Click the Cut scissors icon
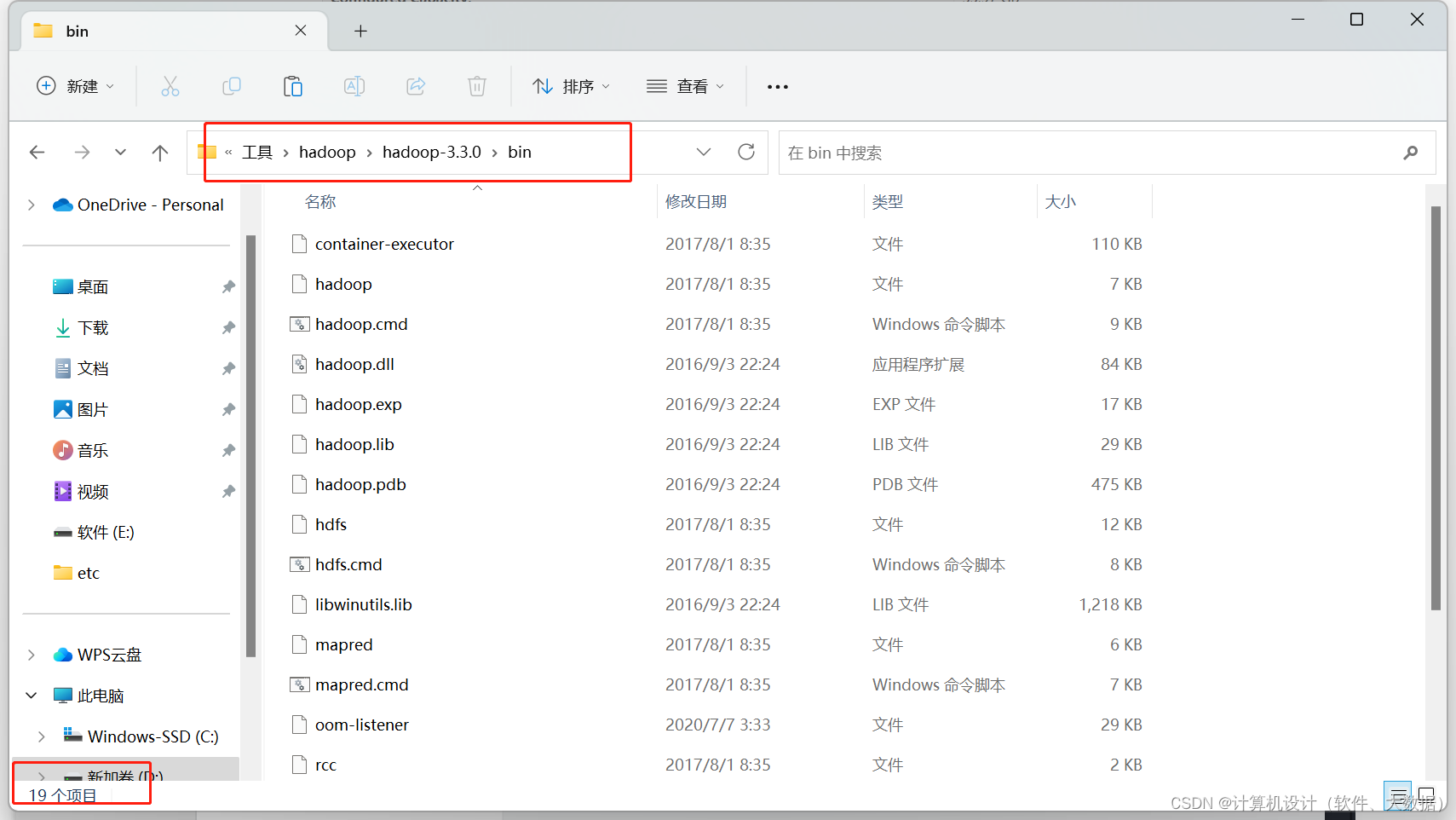Image resolution: width=1456 pixels, height=820 pixels. tap(170, 86)
